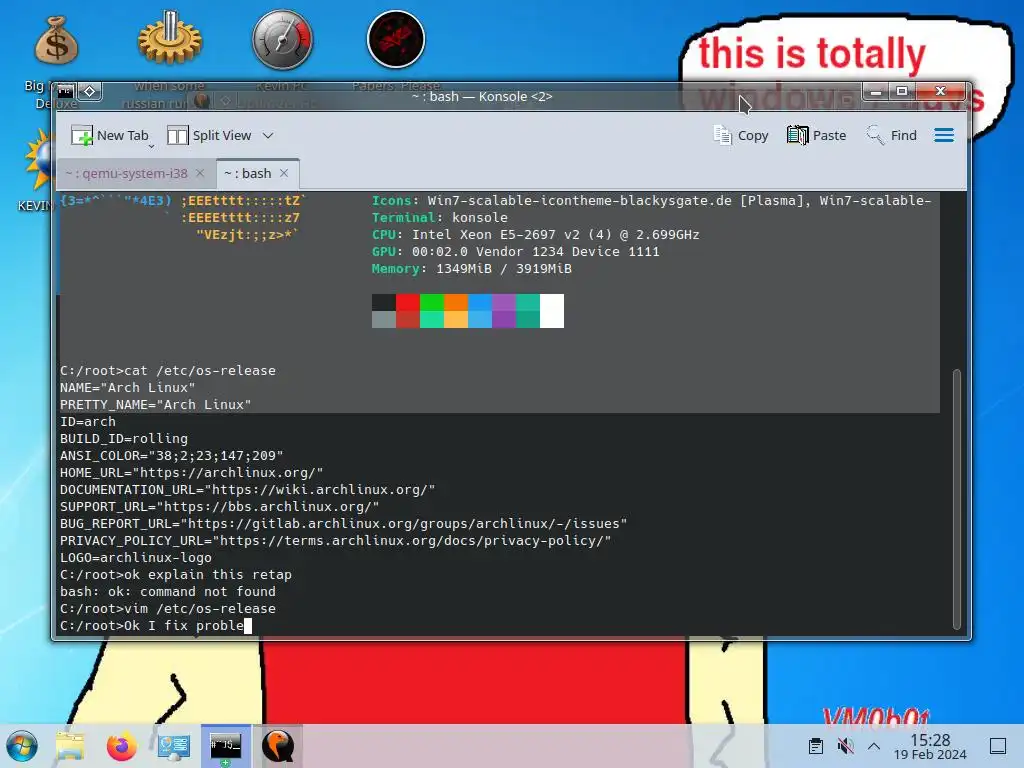Open the Start menu orb
The image size is (1024, 768).
coord(22,746)
